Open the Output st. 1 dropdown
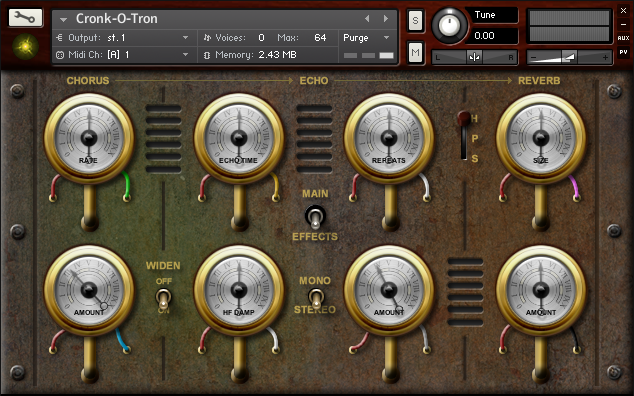The height and width of the screenshot is (396, 634). (126, 38)
